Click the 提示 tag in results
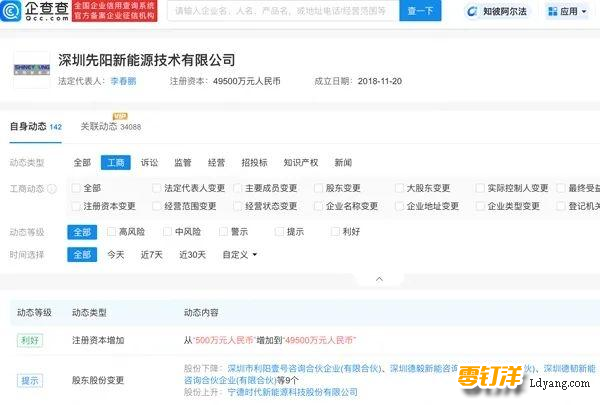The width and height of the screenshot is (600, 405). [30, 381]
